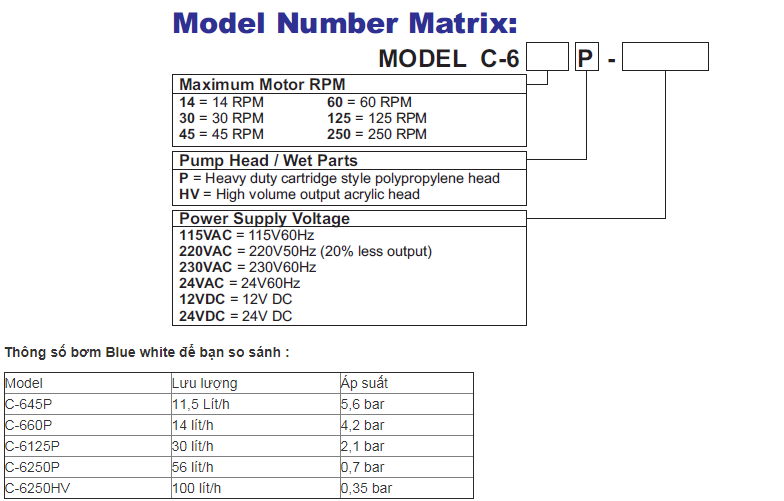Click the '24VDC = 24V DC' line
Viewport: 784px width, 501px height.
(236, 316)
